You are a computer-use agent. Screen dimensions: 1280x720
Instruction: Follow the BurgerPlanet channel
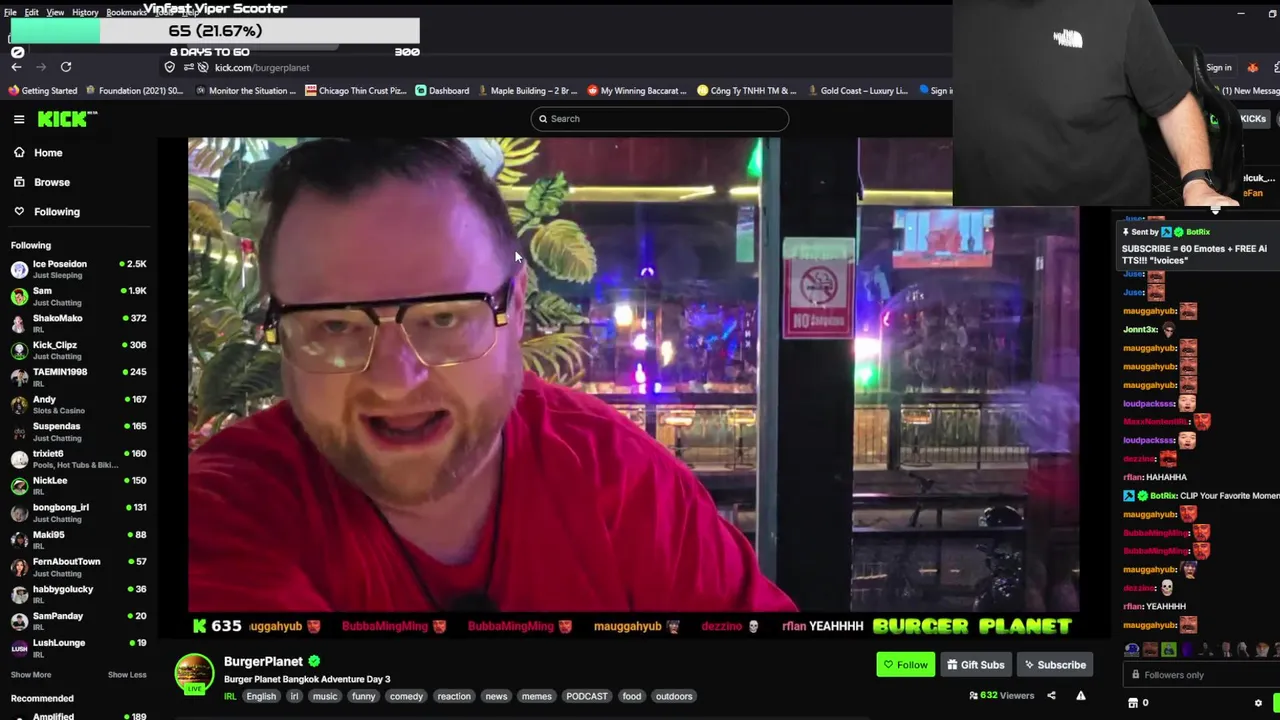tap(905, 665)
